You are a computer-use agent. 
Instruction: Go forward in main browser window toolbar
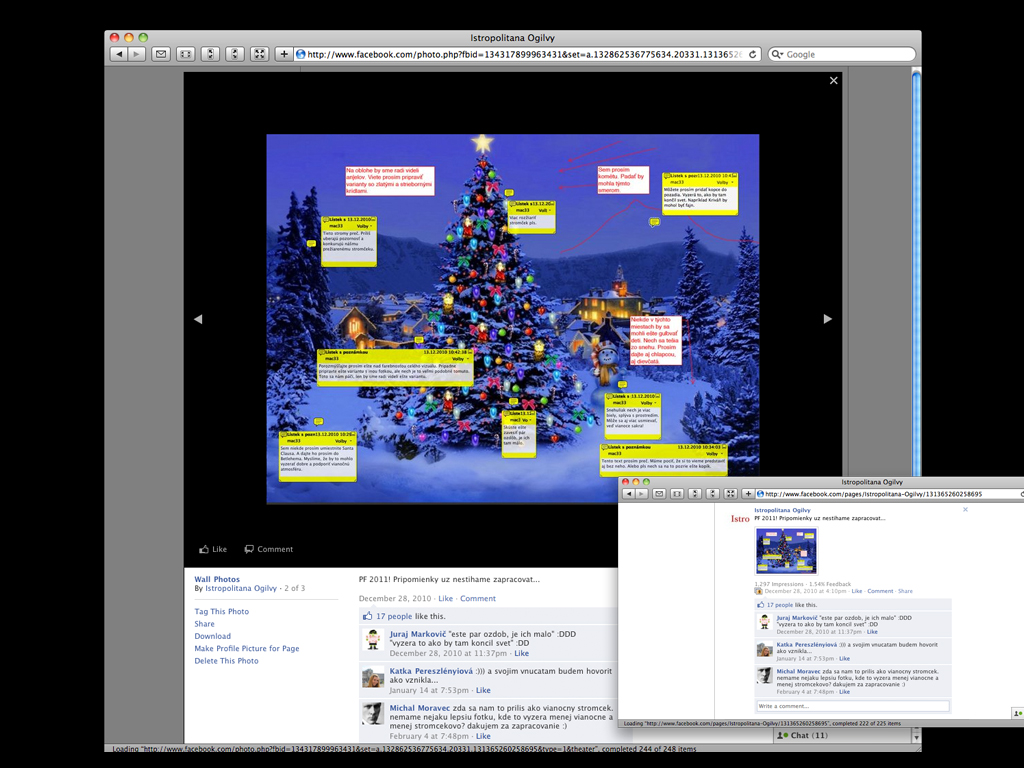coord(136,54)
